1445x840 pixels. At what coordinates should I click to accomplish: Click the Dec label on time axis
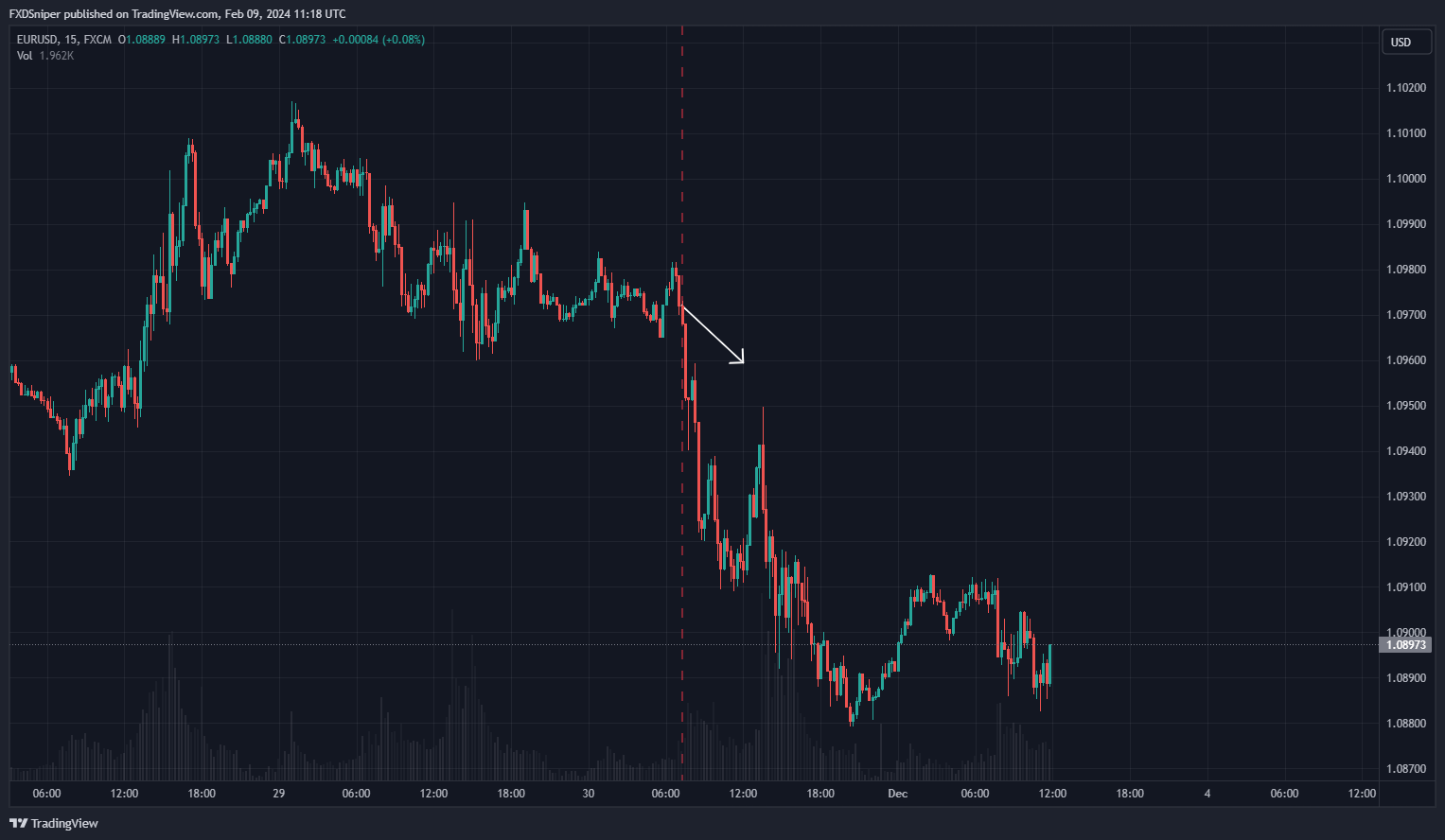coord(897,794)
